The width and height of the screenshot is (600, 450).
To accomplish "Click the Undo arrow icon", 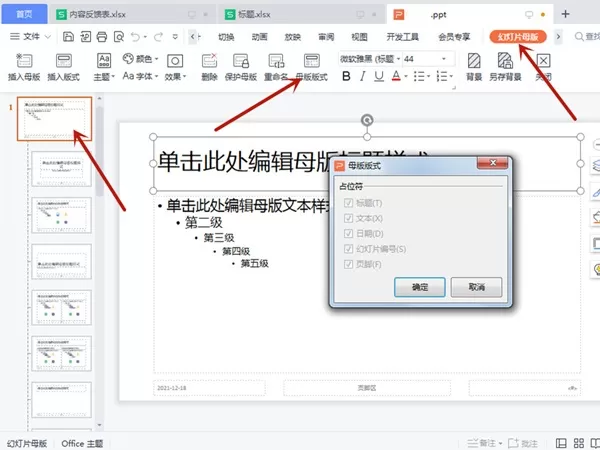I will (135, 37).
